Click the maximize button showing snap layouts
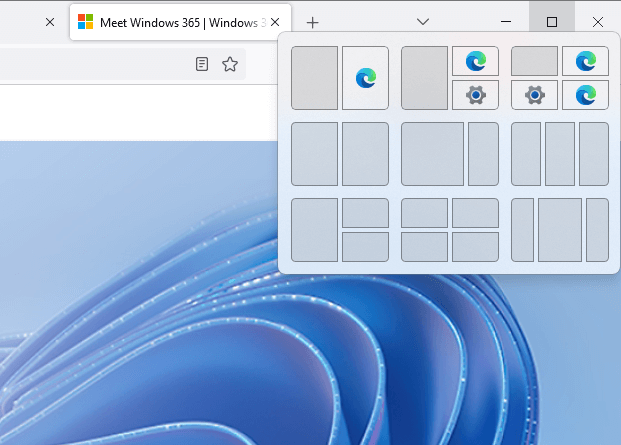This screenshot has width=621, height=445. click(552, 22)
